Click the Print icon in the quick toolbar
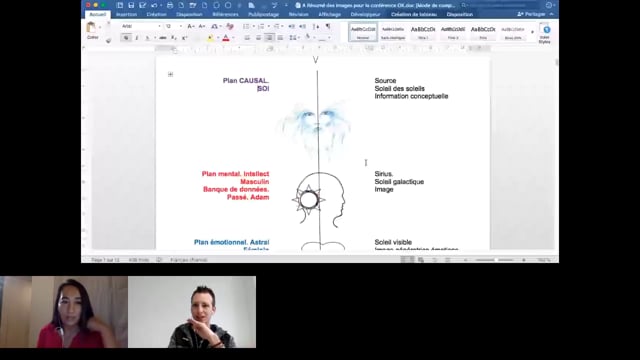This screenshot has height=360, width=640. pyautogui.click(x=170, y=5)
